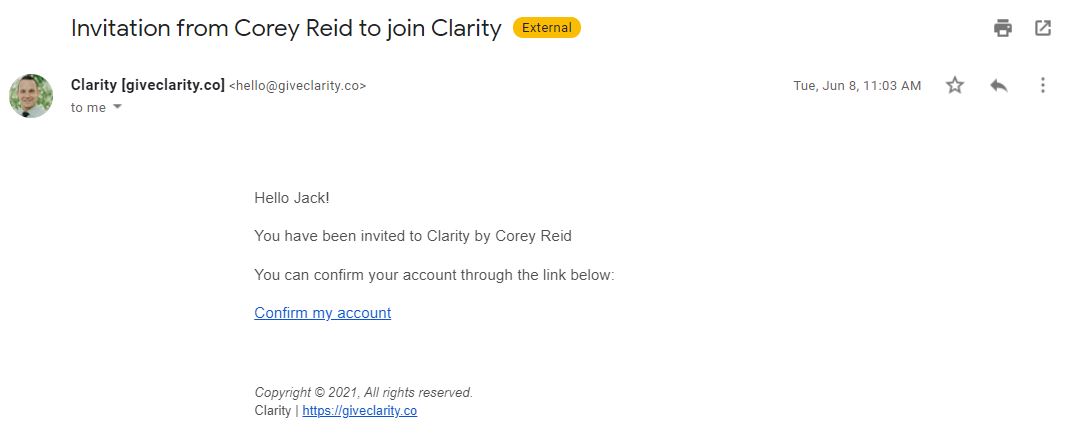Screen dimensions: 1065x443
Task: Click the sender name "Clarity [giveclarity.co]"
Action: pos(148,85)
